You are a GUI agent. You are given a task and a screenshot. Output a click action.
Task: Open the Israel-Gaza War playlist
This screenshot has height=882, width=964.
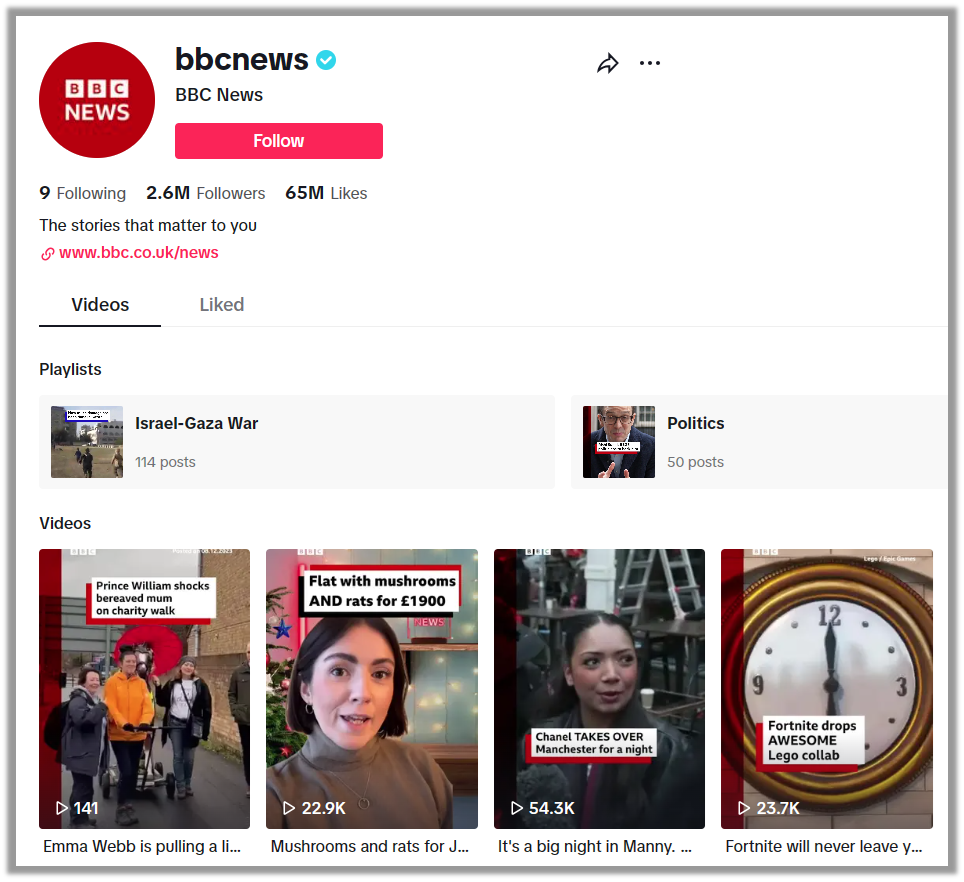point(297,442)
